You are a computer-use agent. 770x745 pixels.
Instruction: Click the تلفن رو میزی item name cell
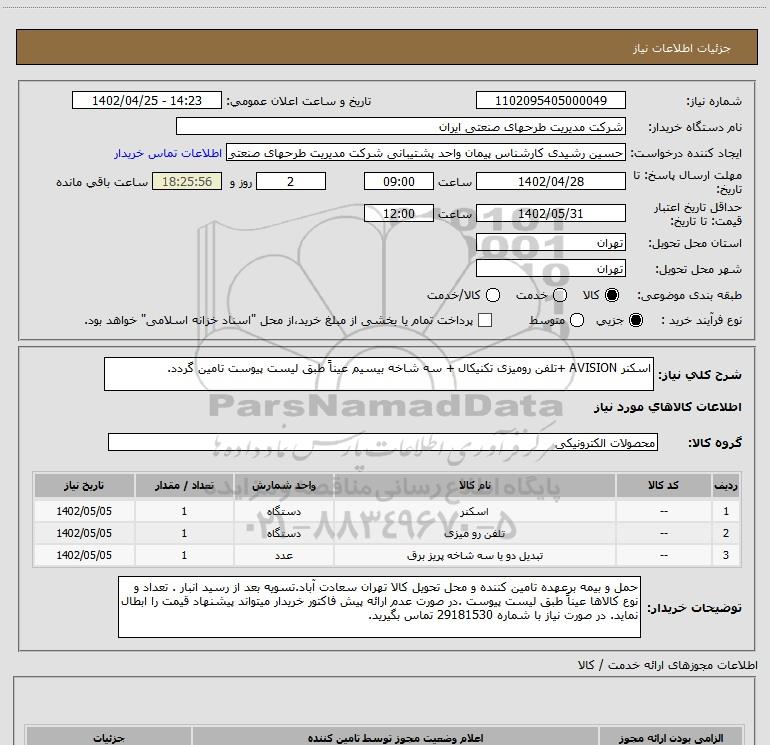tap(474, 533)
